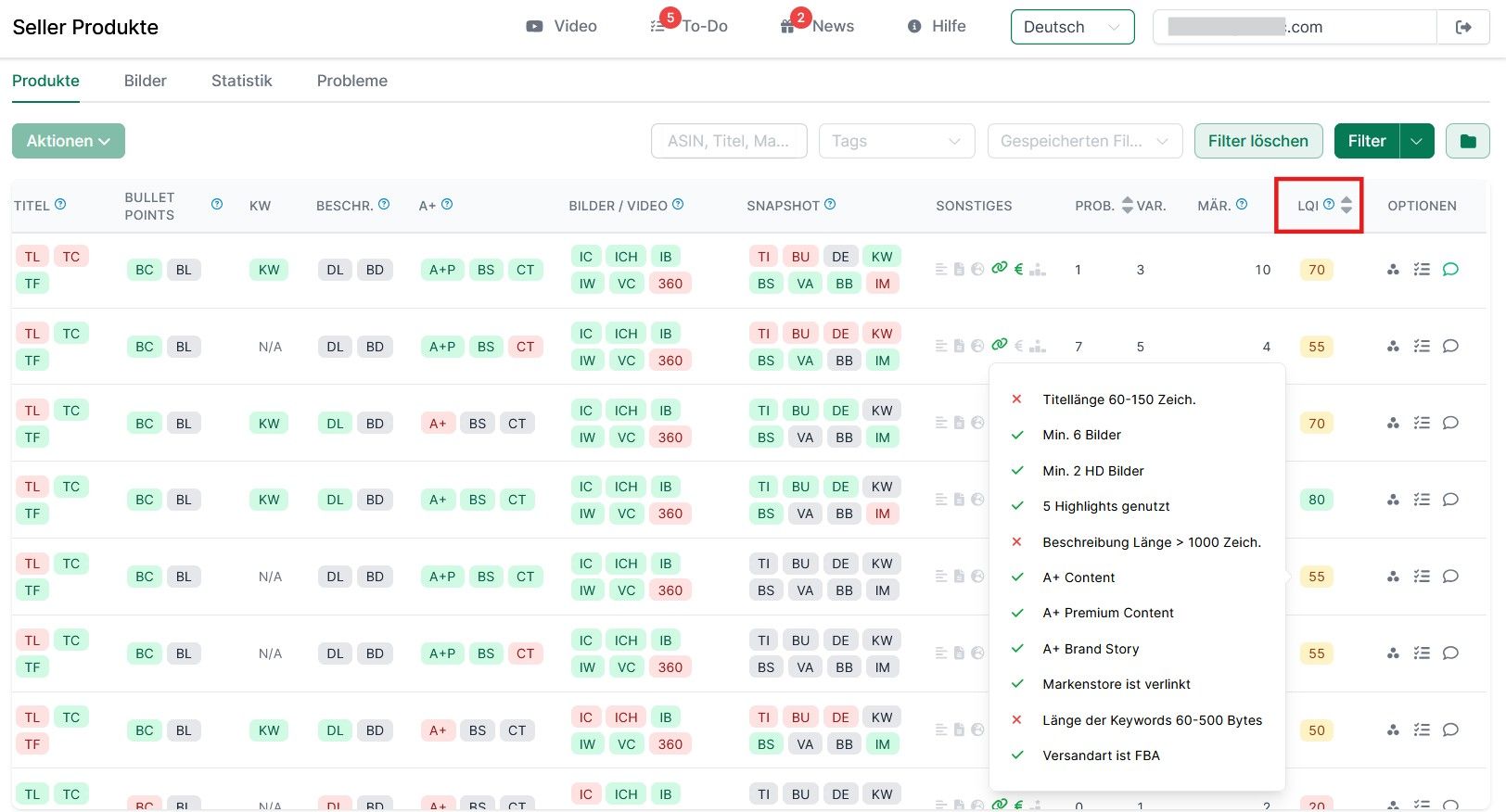Viewport: 1506px width, 812px height.
Task: Show help for BILDER / VIDEO column
Action: (x=678, y=204)
